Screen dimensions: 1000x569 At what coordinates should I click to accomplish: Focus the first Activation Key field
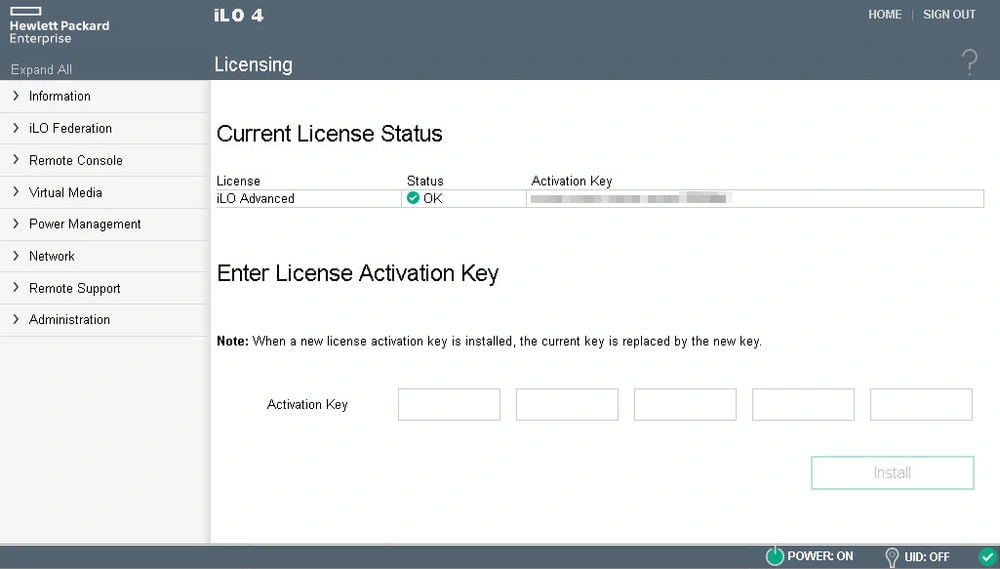[x=449, y=405]
